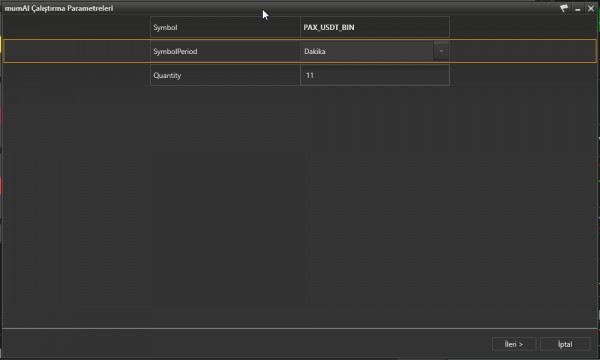Open the SymbolPeriod dropdown arrow

click(441, 51)
